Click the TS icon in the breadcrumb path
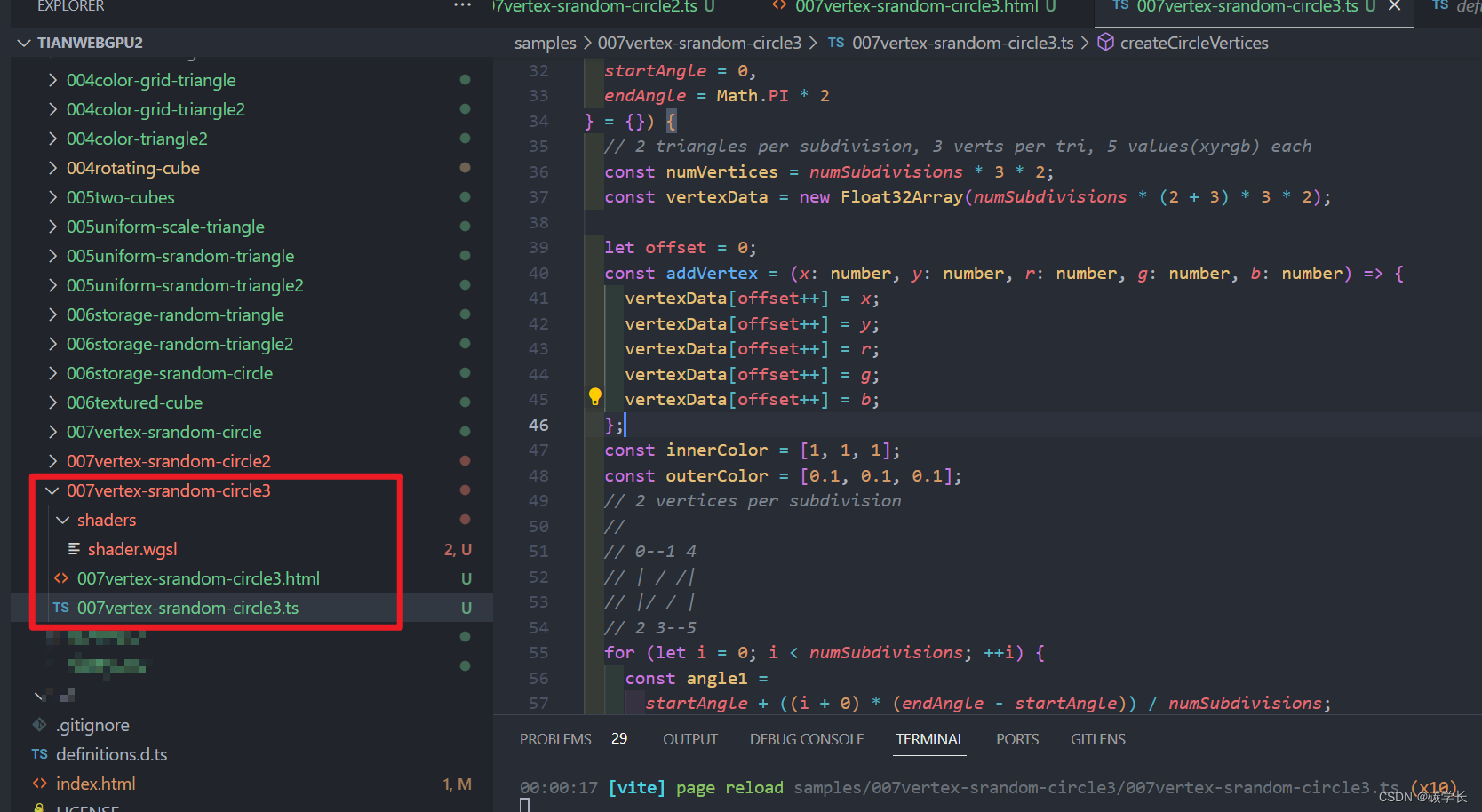1482x812 pixels. 836,43
